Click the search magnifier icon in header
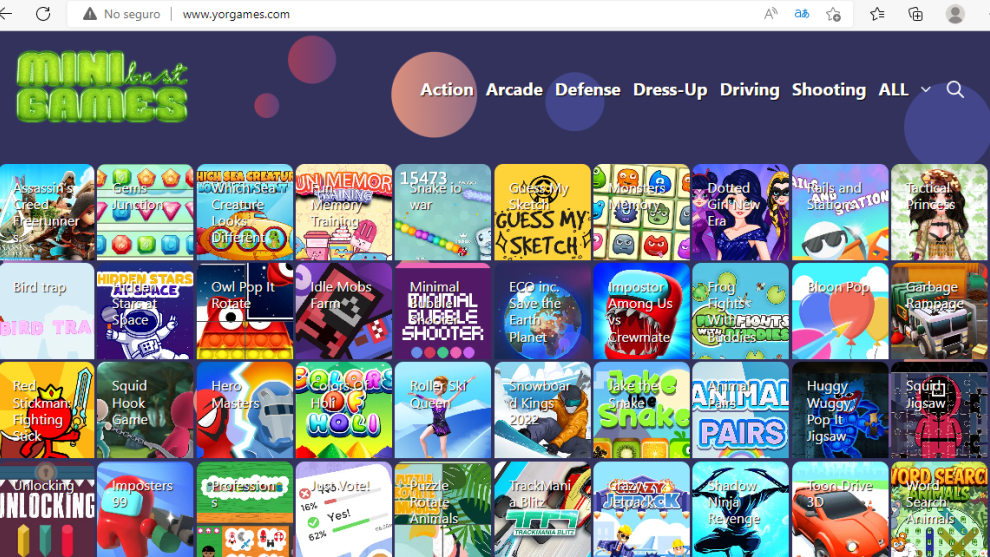Image resolution: width=990 pixels, height=557 pixels. [955, 90]
